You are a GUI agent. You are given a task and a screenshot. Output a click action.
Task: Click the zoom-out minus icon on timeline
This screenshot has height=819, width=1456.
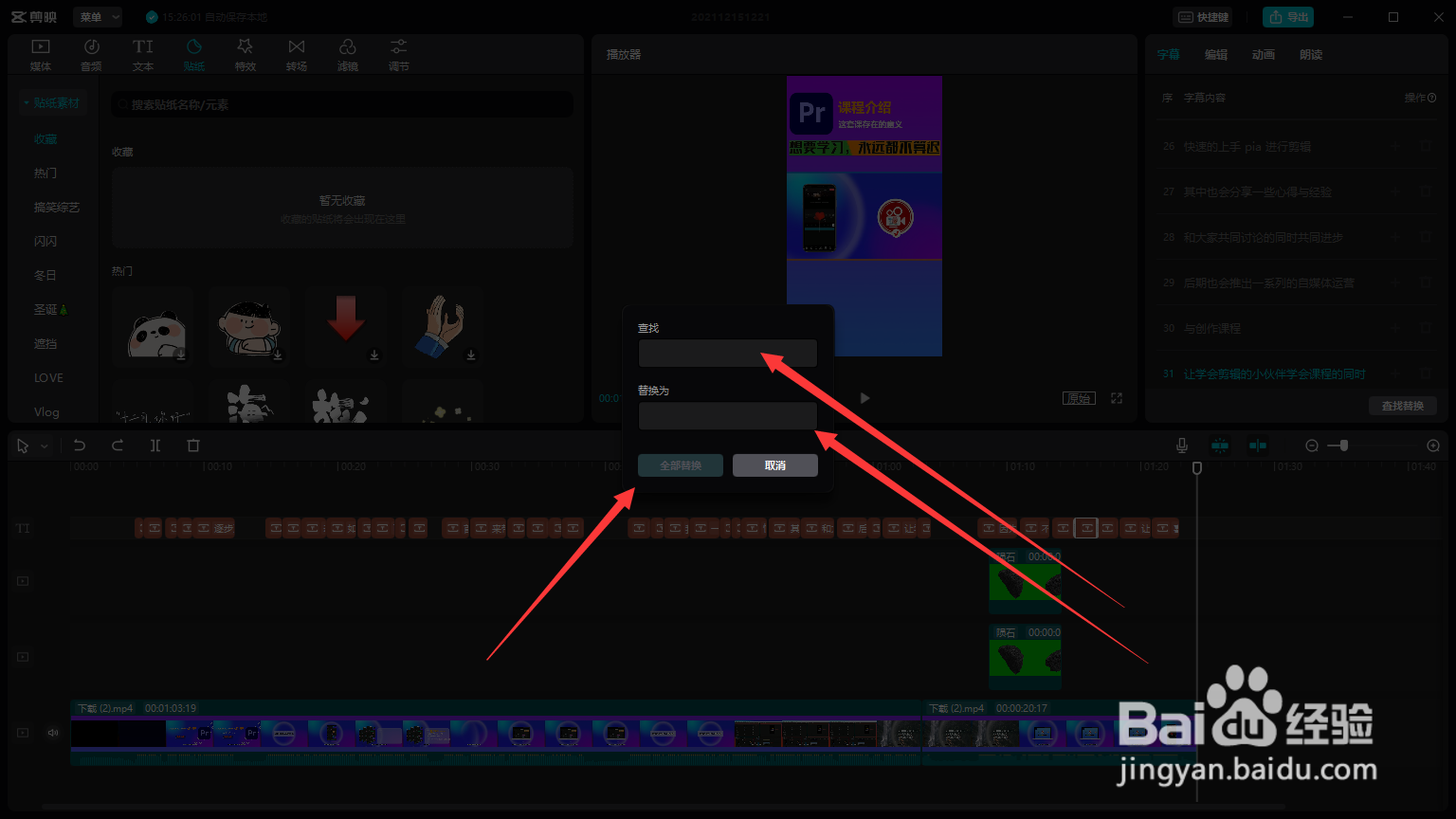pyautogui.click(x=1312, y=446)
